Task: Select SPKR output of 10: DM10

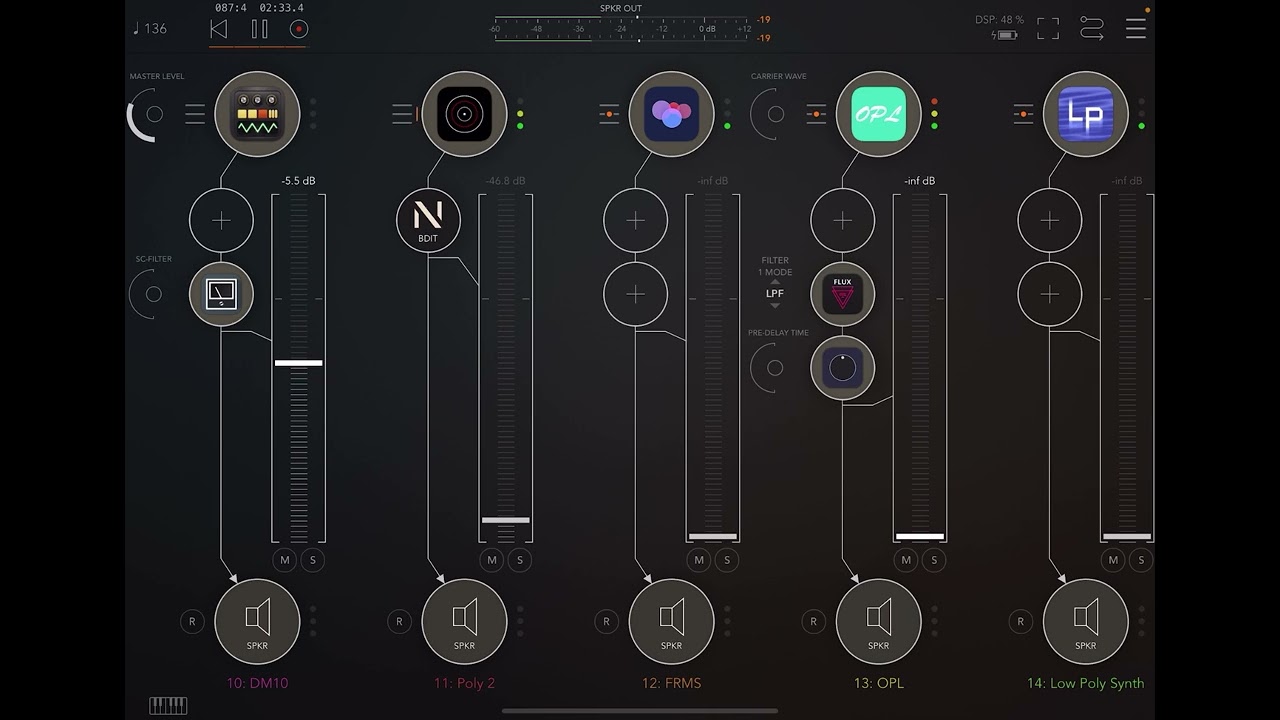Action: tap(257, 621)
